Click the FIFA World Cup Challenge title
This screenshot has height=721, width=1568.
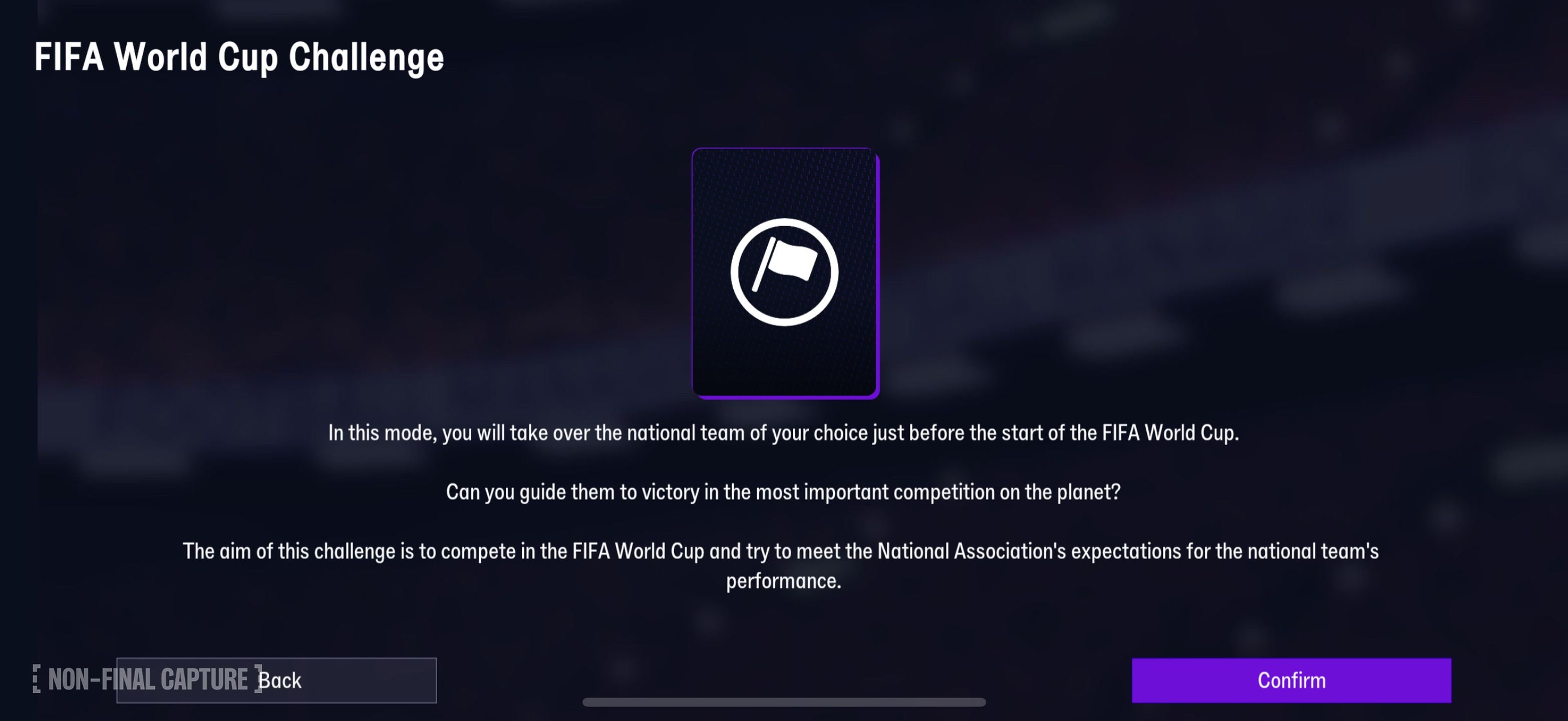click(x=238, y=57)
